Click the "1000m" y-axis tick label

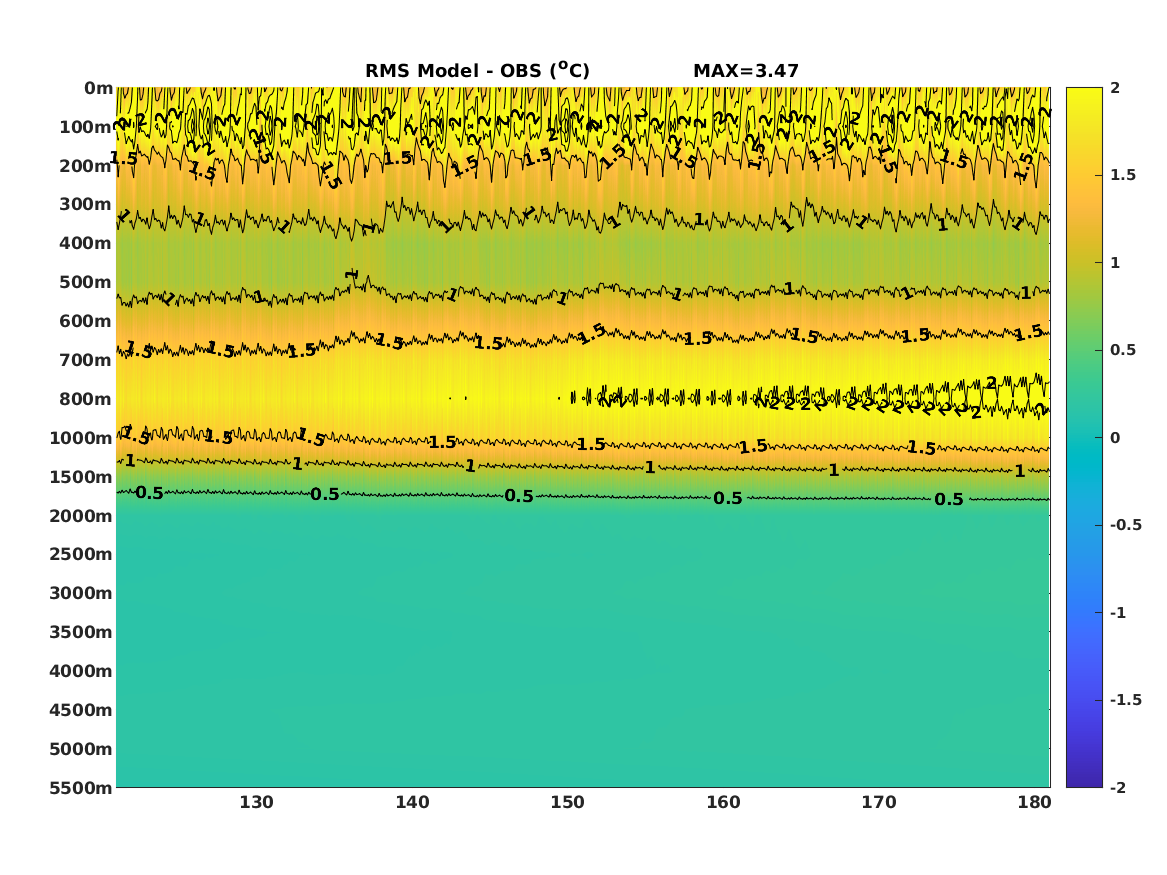(x=81, y=438)
